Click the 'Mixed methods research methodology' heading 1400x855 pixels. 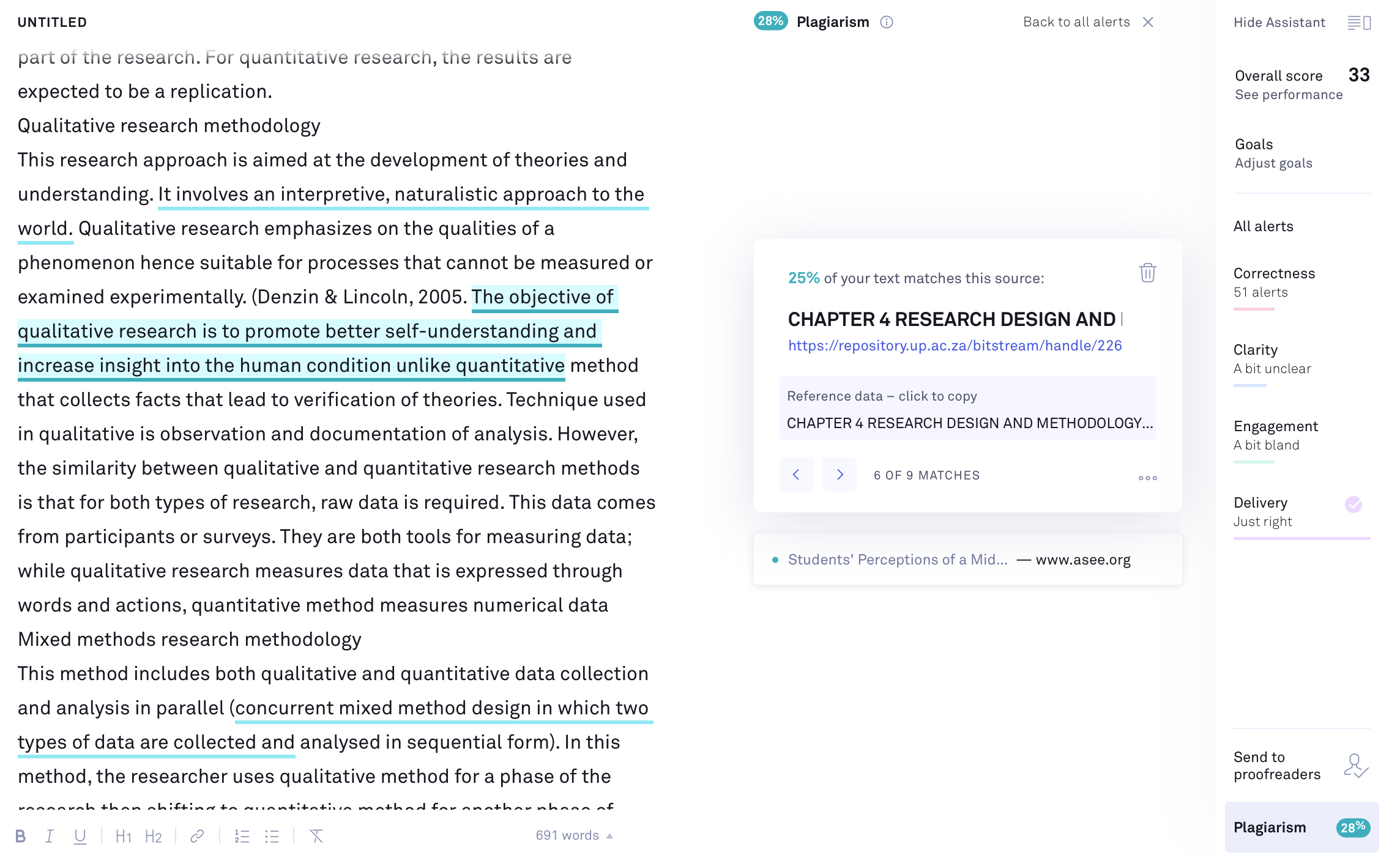tap(190, 640)
